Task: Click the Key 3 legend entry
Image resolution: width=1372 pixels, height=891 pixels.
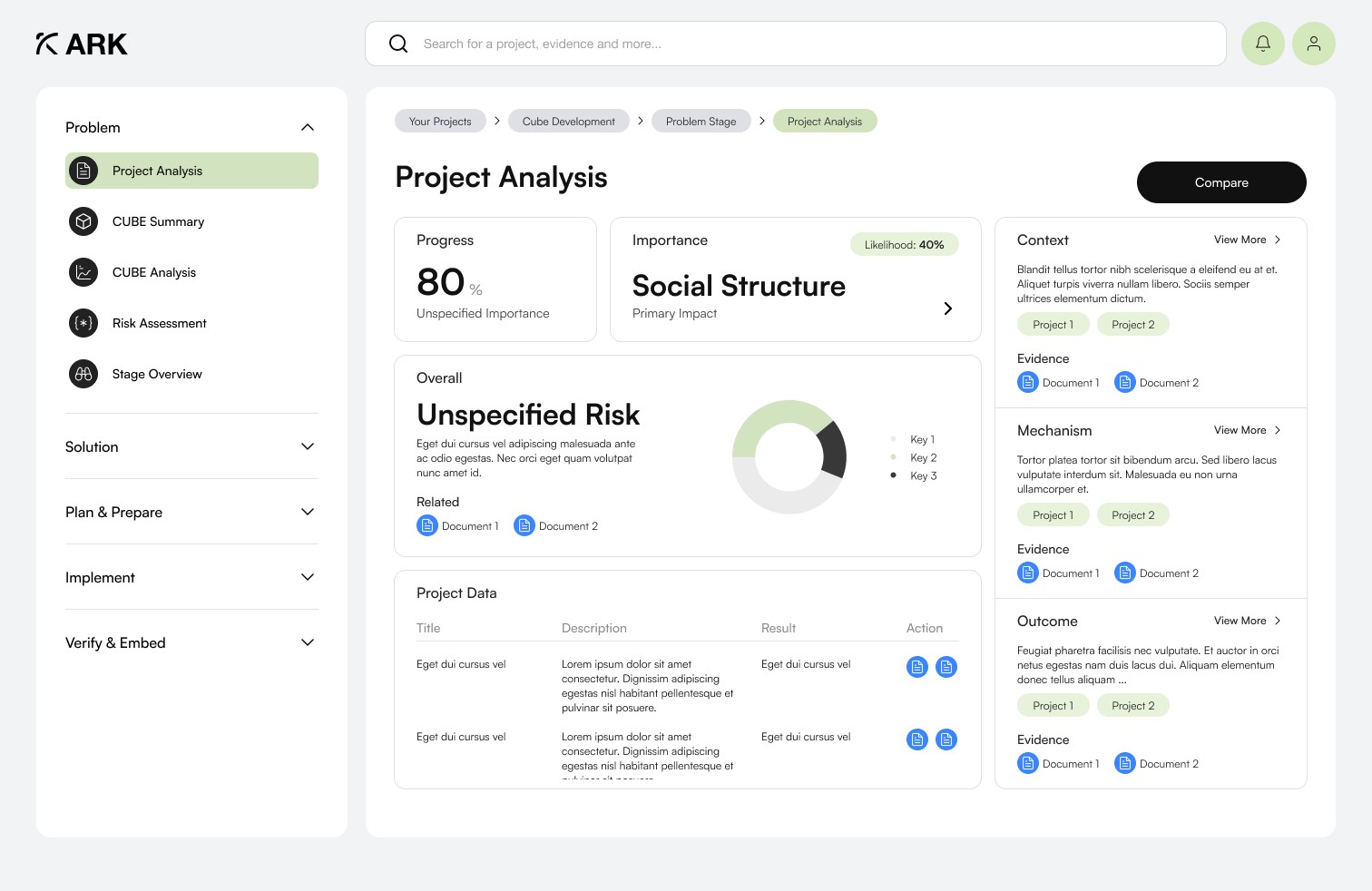Action: tap(915, 475)
